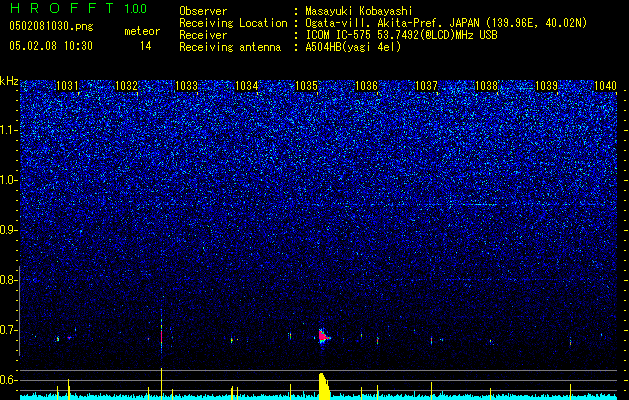Click the meteor label
629x400 pixels.
(x=142, y=31)
